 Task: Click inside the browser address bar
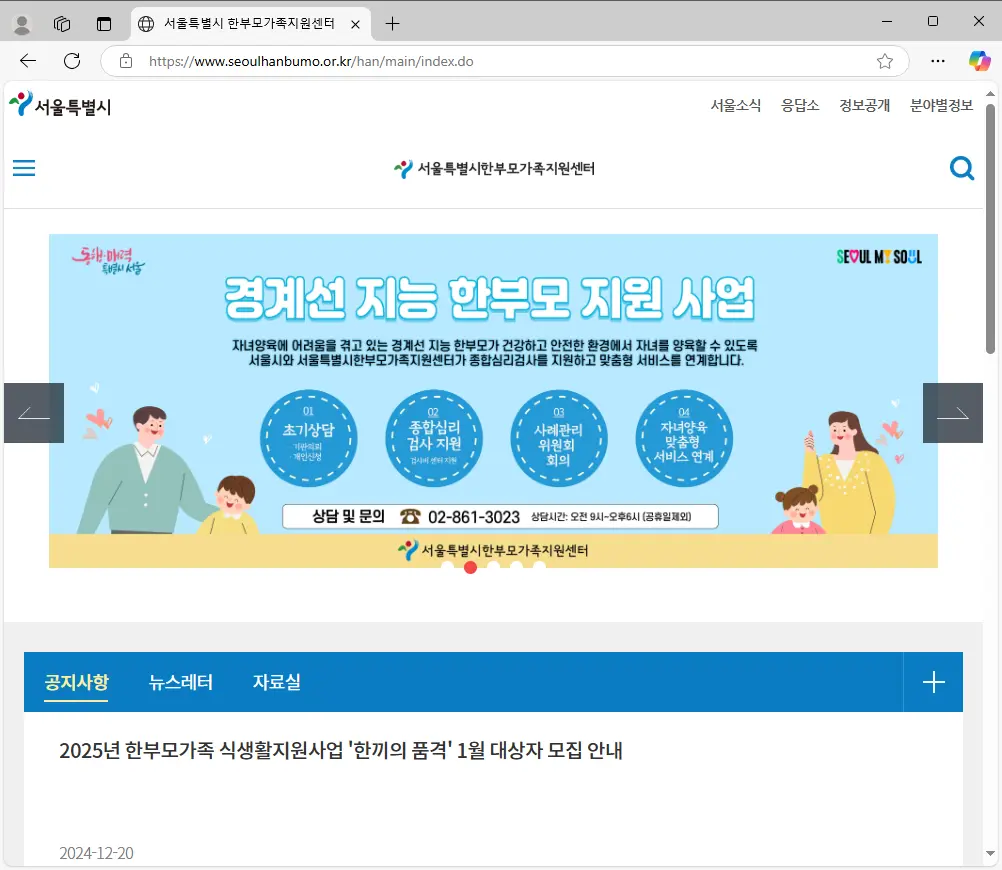pos(400,61)
